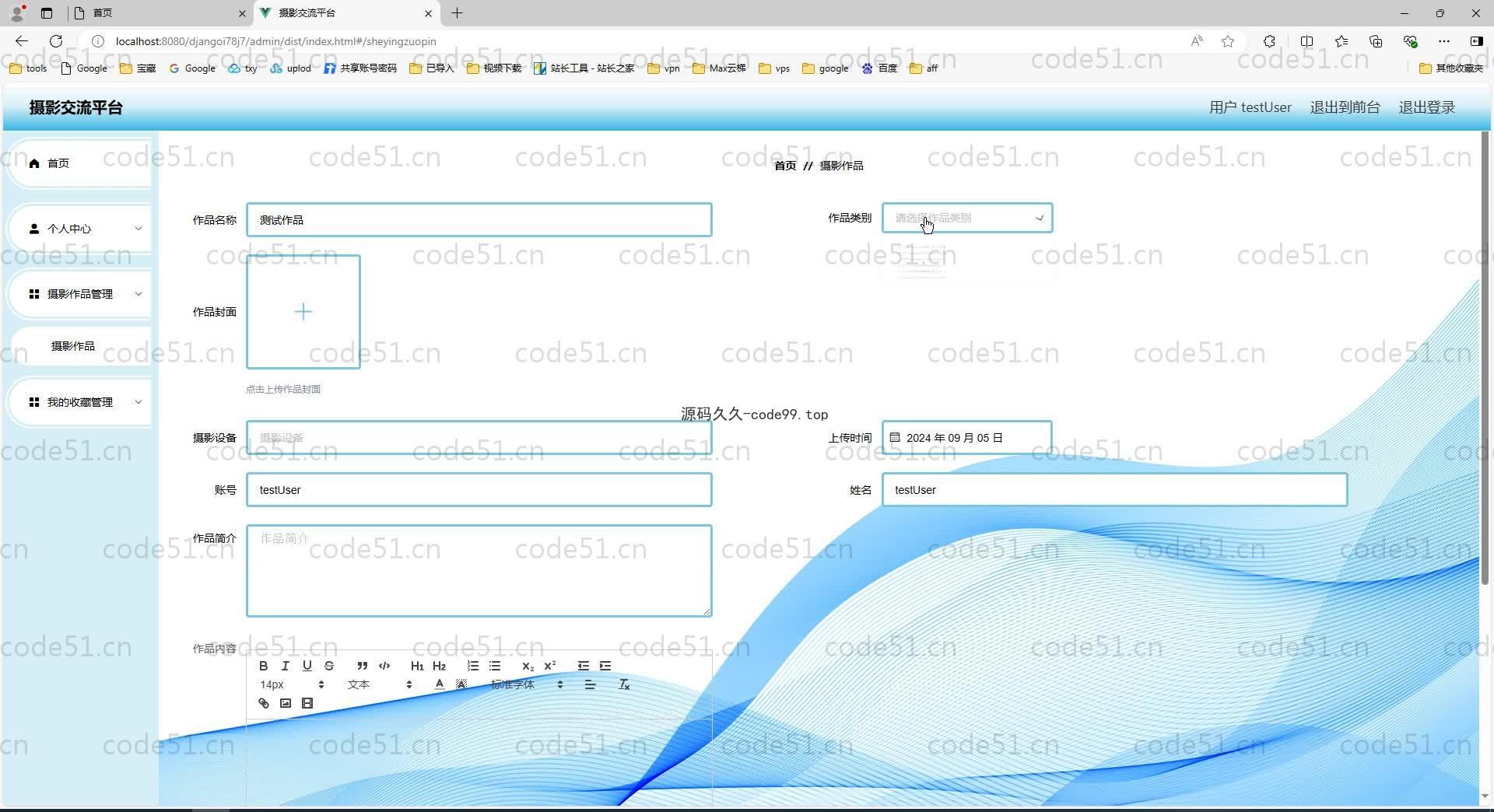
Task: Toggle strikethrough formatting in the editor
Action: (329, 666)
